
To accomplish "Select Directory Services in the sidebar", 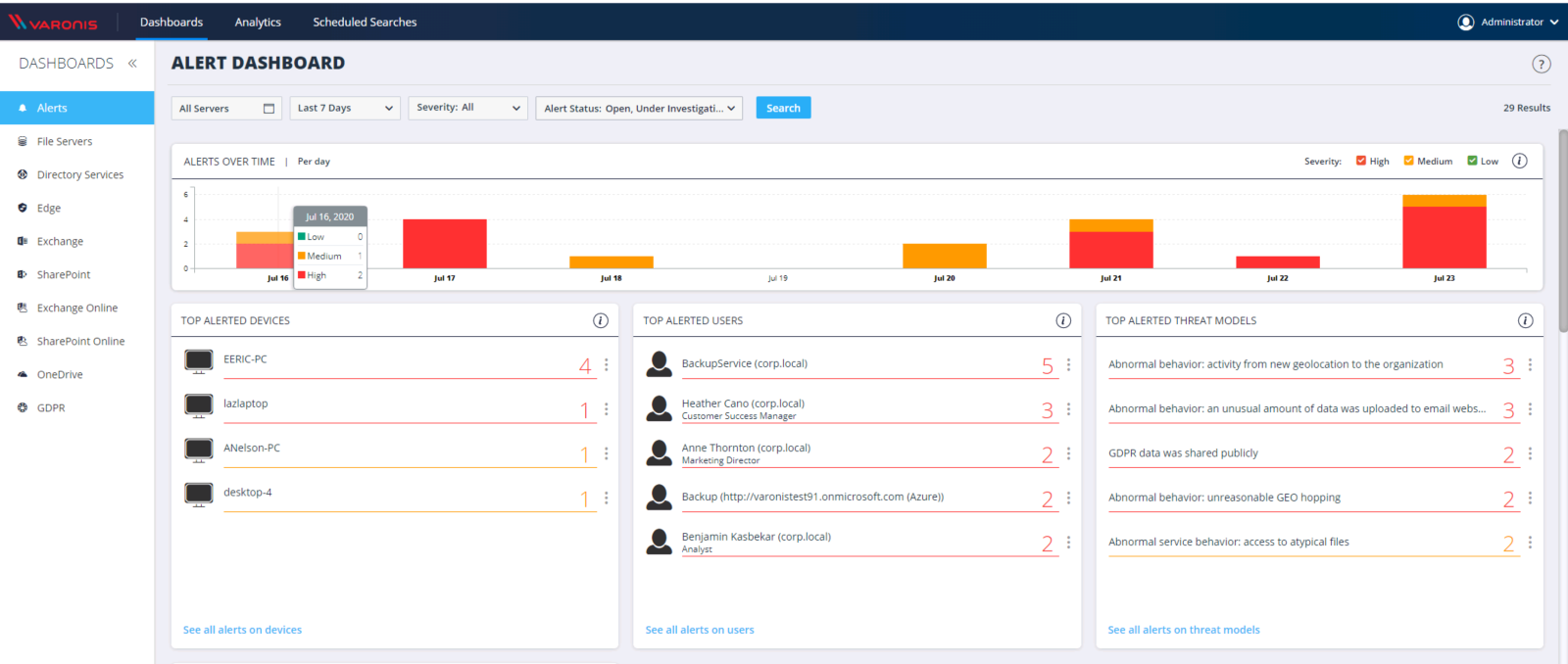I will coord(76,174).
